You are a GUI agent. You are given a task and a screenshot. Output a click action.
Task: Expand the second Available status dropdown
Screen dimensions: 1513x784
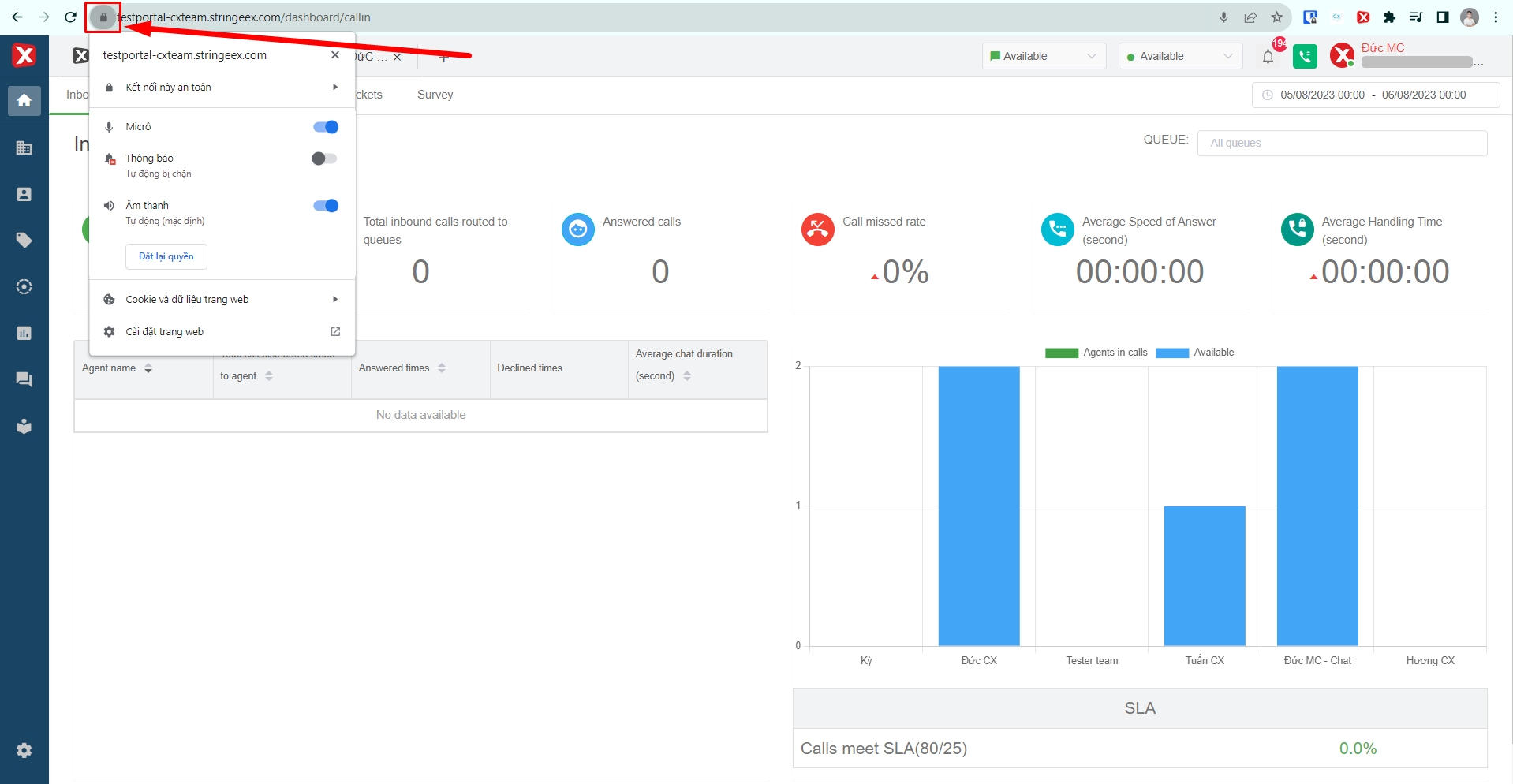click(x=1179, y=56)
